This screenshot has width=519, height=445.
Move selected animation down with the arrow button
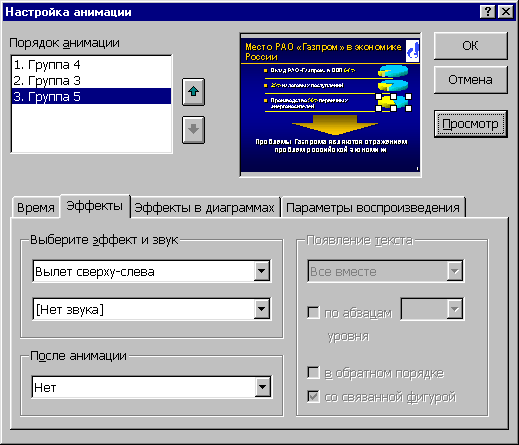click(193, 130)
